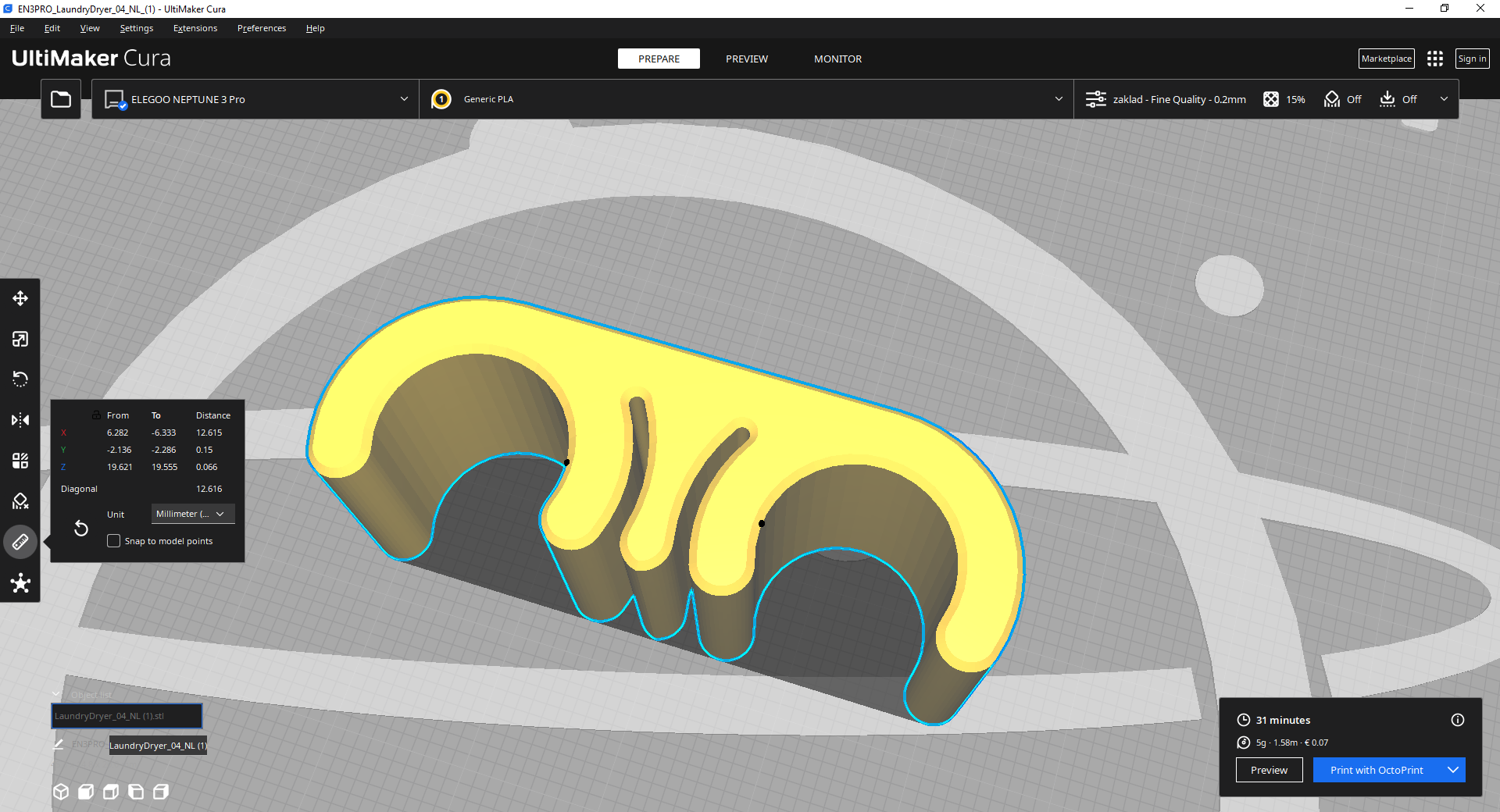Expand print settings panel with zaklad profile
Viewport: 1500px width, 812px height.
coord(1266,99)
